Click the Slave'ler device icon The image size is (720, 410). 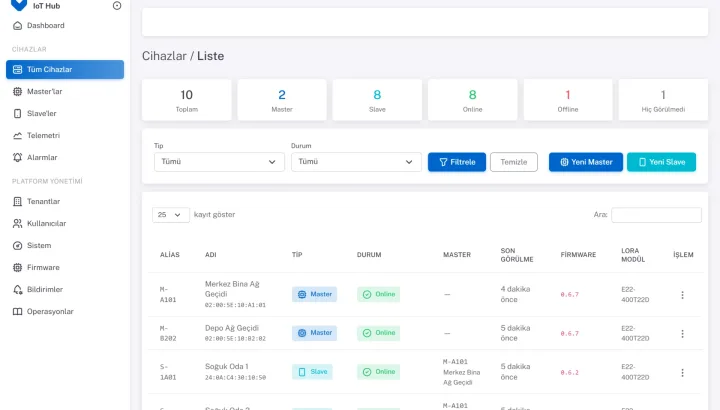point(17,113)
